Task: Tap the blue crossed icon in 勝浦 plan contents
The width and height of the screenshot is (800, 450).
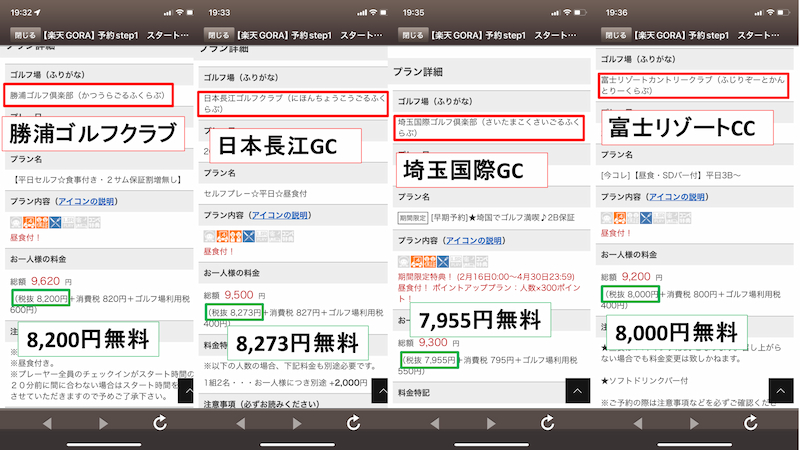Action: (55, 222)
